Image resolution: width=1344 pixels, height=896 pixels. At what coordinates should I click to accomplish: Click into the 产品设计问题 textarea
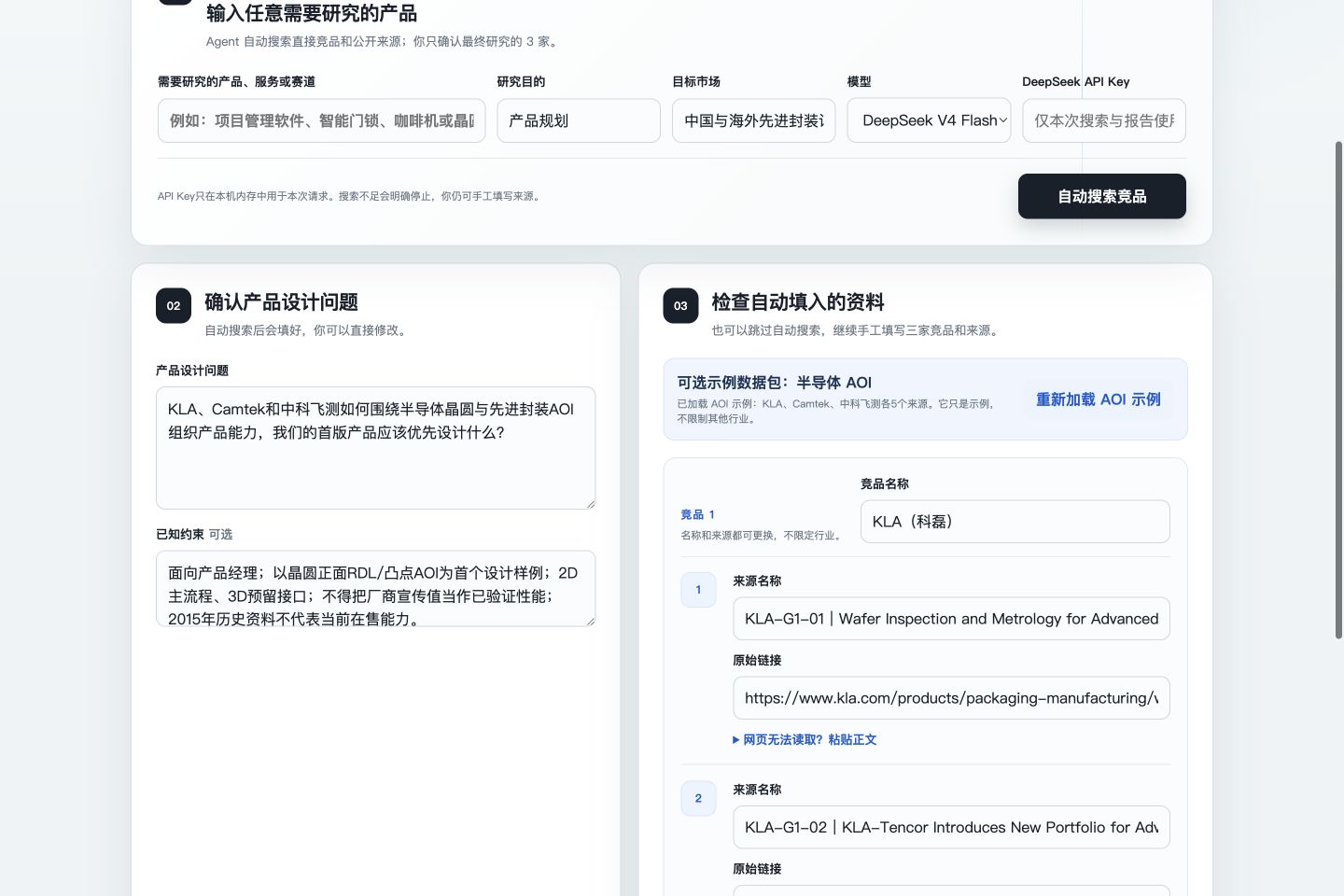coord(375,448)
